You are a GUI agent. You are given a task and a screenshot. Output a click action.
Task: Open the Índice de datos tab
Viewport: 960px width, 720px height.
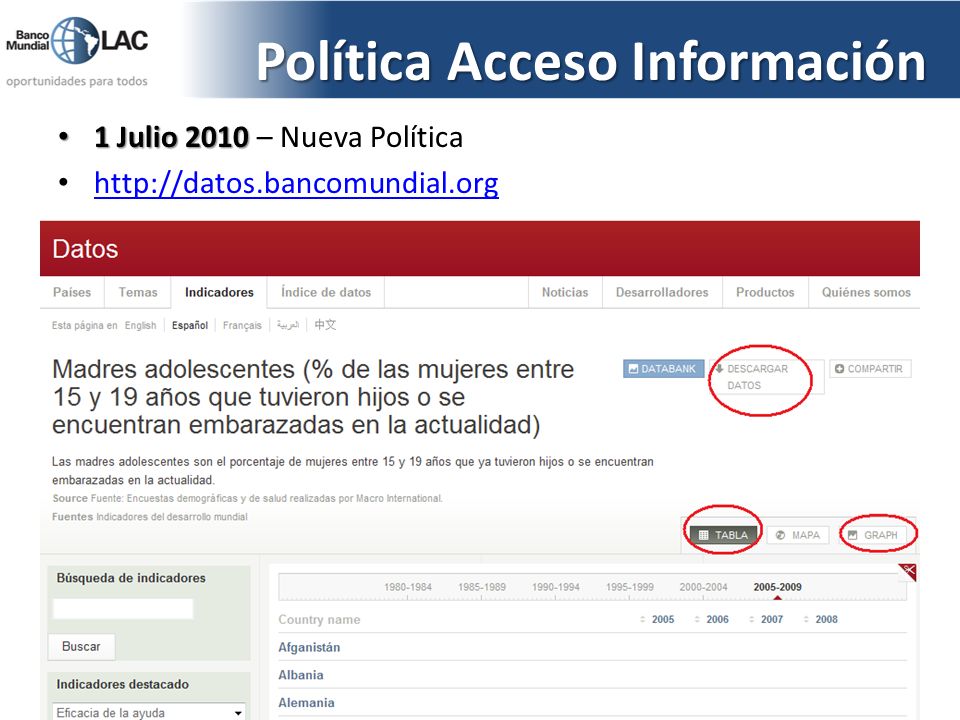point(326,293)
